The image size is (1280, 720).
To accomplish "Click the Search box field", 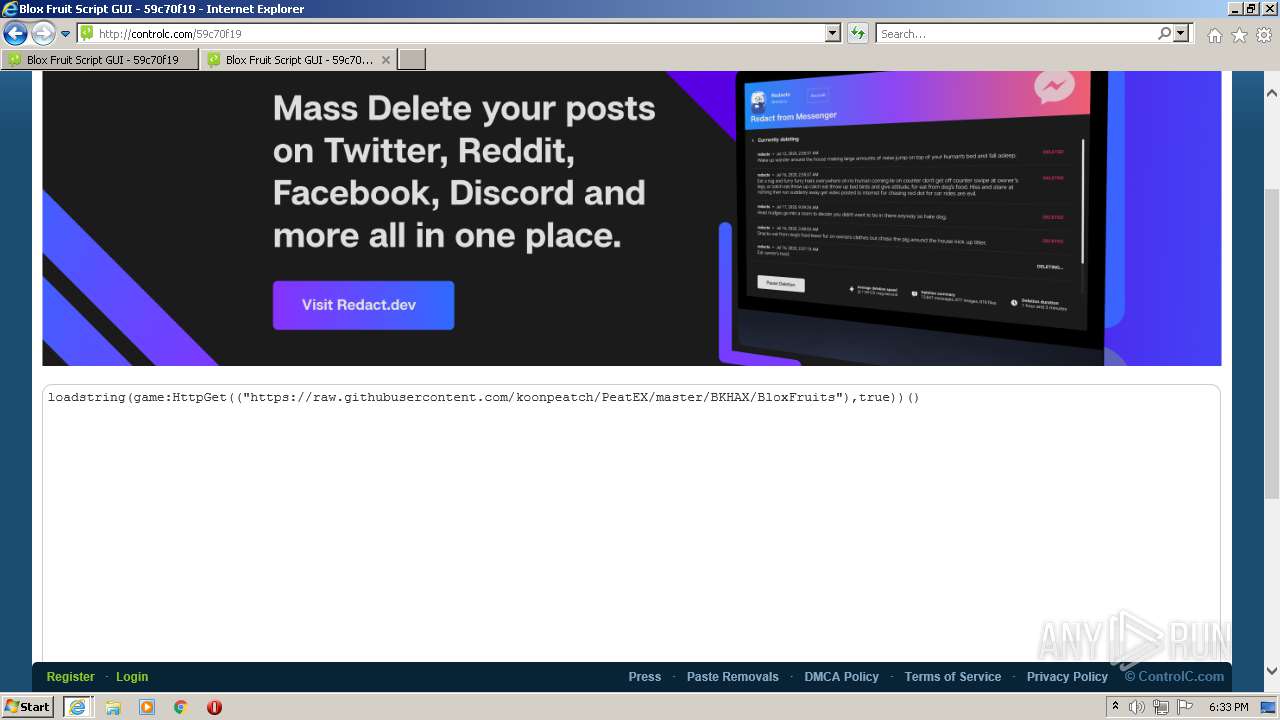I will pyautogui.click(x=1016, y=33).
